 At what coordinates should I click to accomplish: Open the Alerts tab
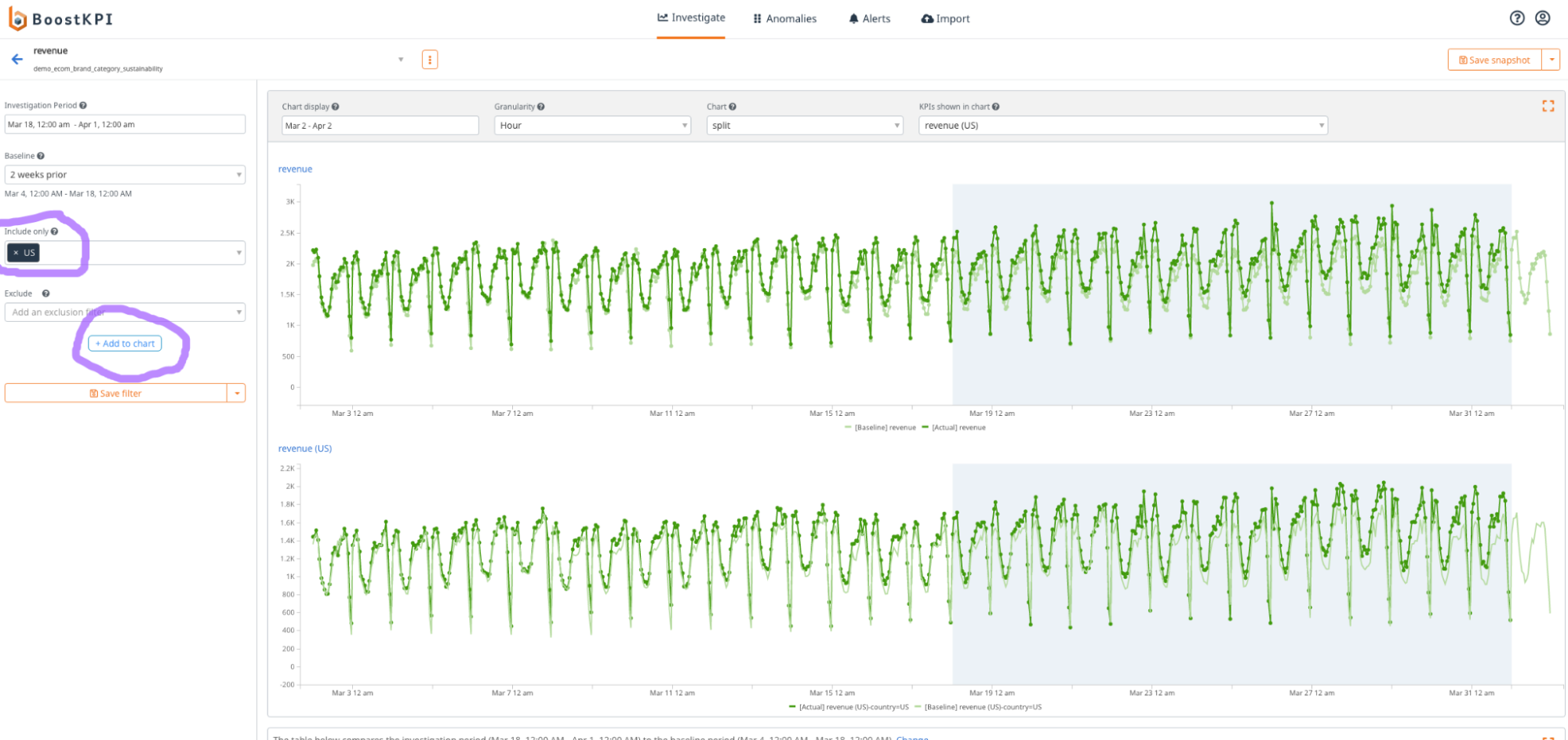click(869, 19)
